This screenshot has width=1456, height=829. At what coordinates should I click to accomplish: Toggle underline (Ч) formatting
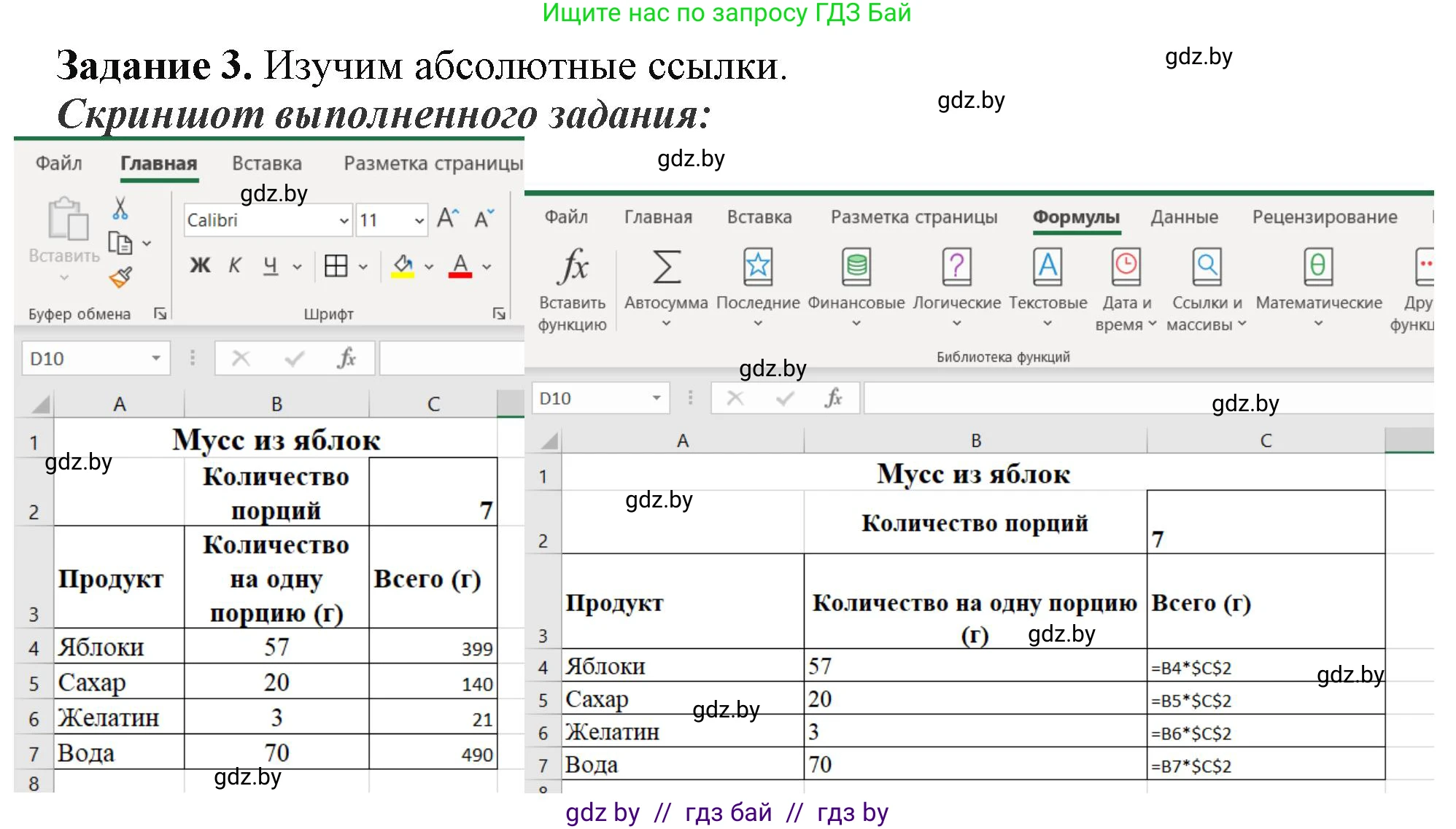point(268,265)
